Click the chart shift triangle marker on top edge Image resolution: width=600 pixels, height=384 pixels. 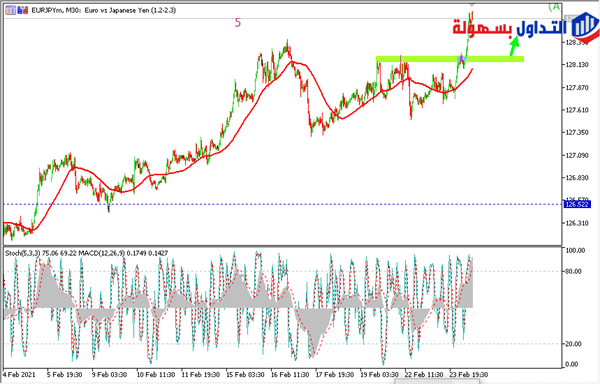472,5
